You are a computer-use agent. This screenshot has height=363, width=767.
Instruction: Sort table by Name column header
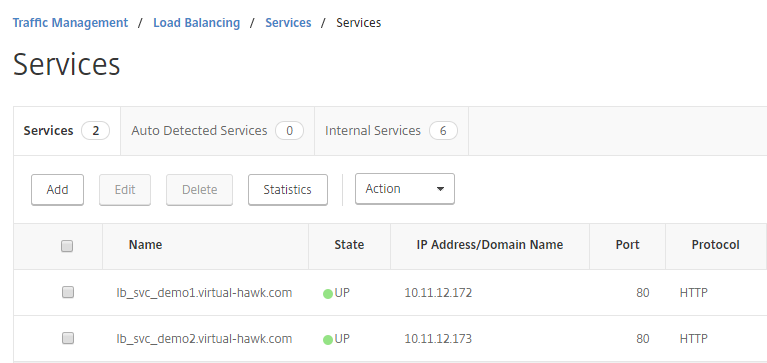point(145,245)
